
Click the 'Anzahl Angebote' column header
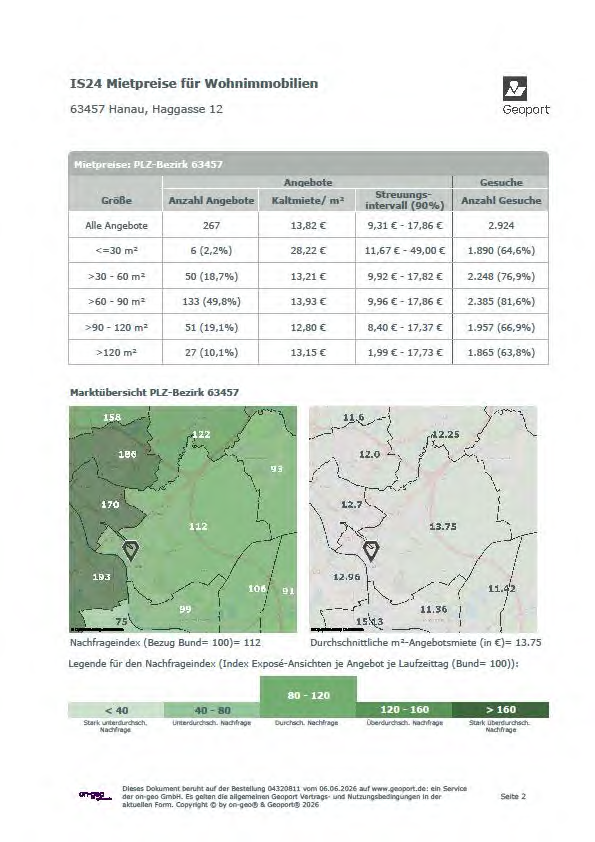tap(211, 200)
